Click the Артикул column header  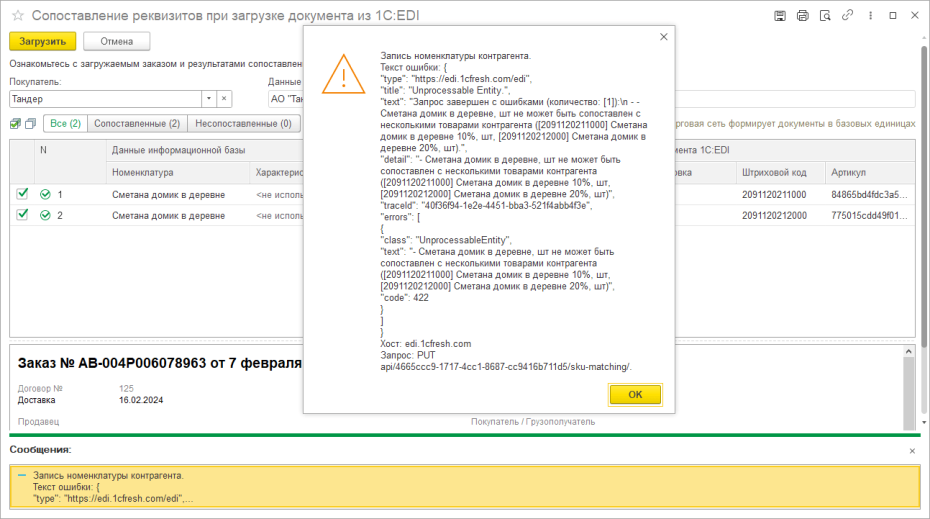[x=870, y=173]
